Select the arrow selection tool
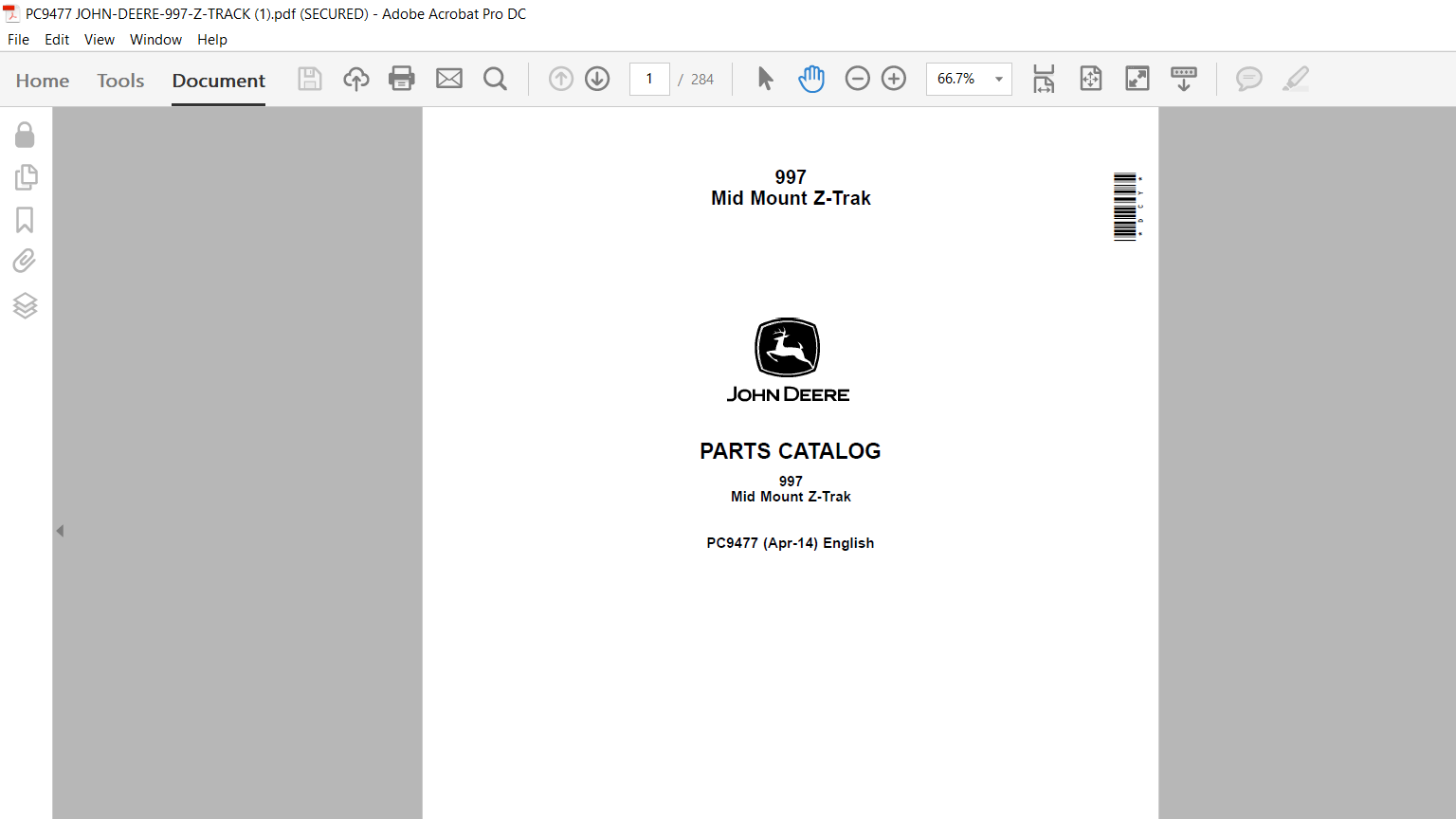This screenshot has height=819, width=1456. 766,79
